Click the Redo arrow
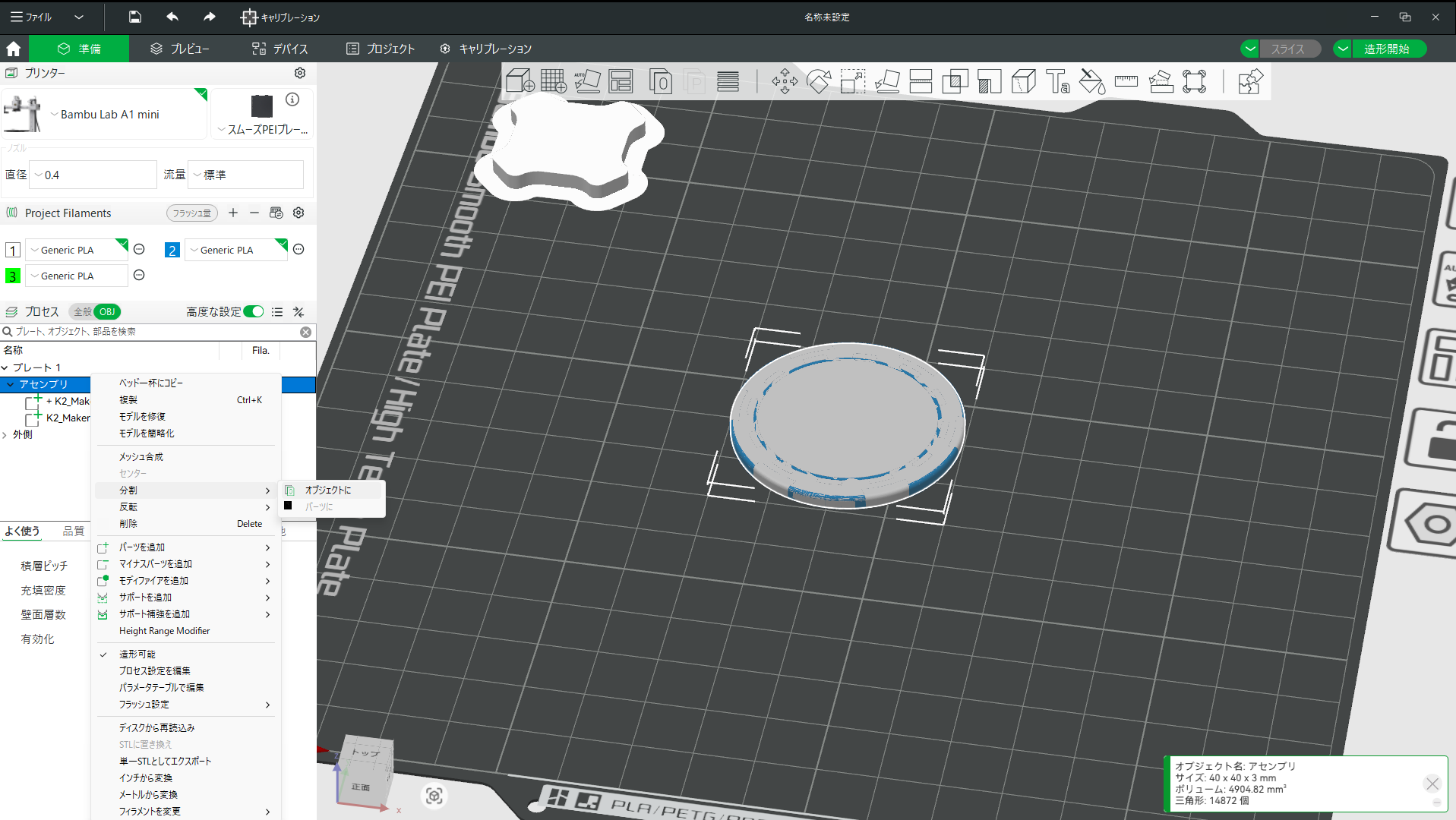The image size is (1456, 820). (209, 17)
